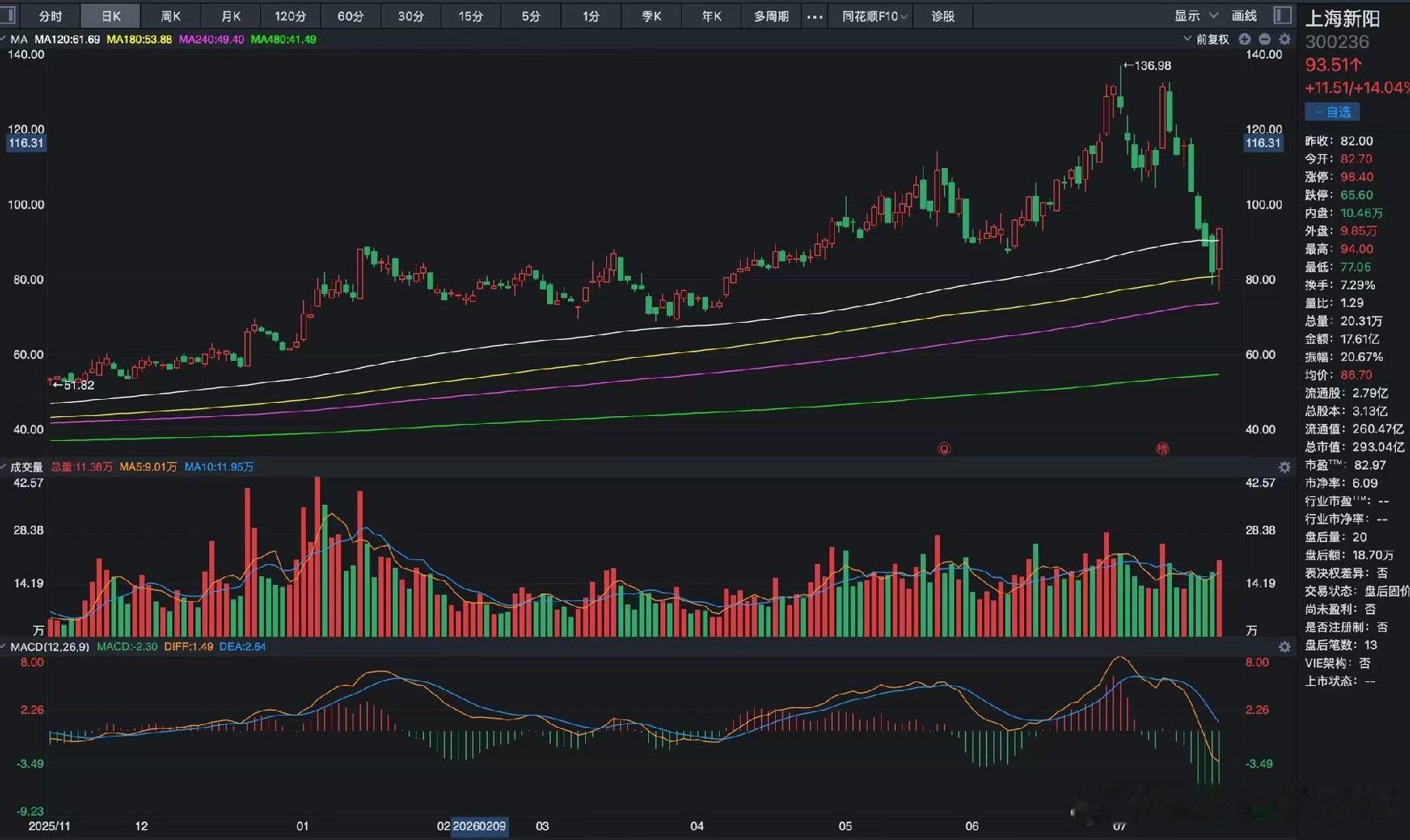Click the MA5:9.01万 volume label
This screenshot has width=1410, height=840.
[148, 467]
